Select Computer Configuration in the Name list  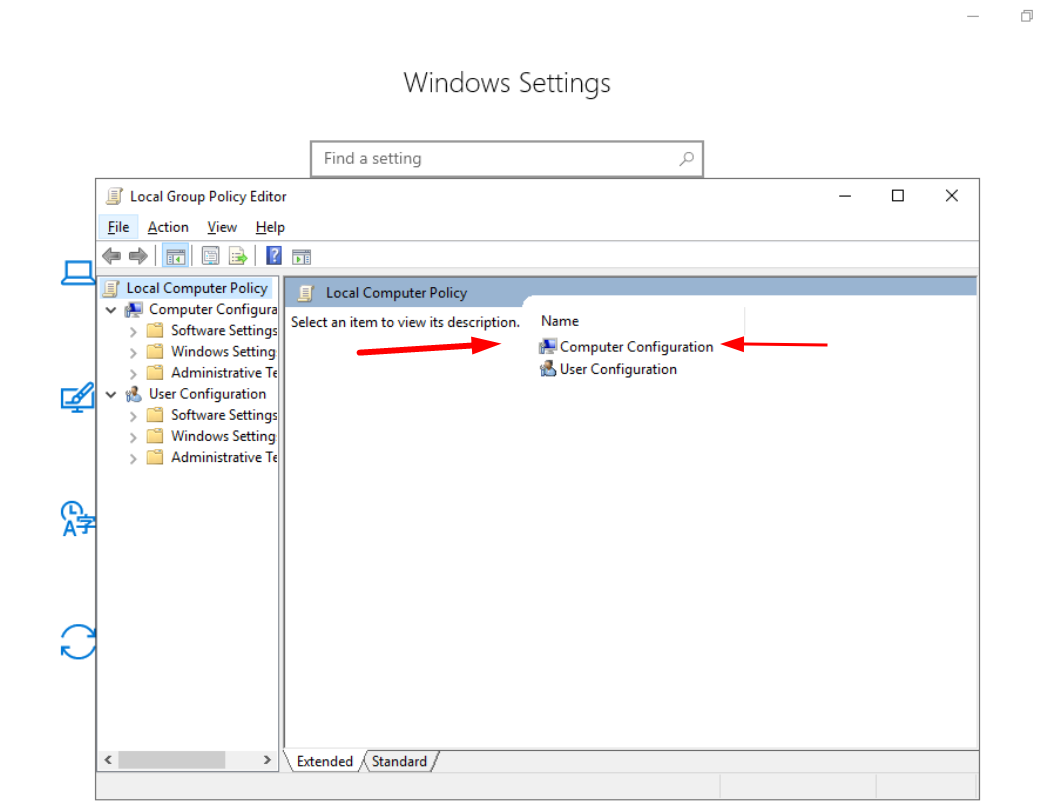[x=636, y=347]
